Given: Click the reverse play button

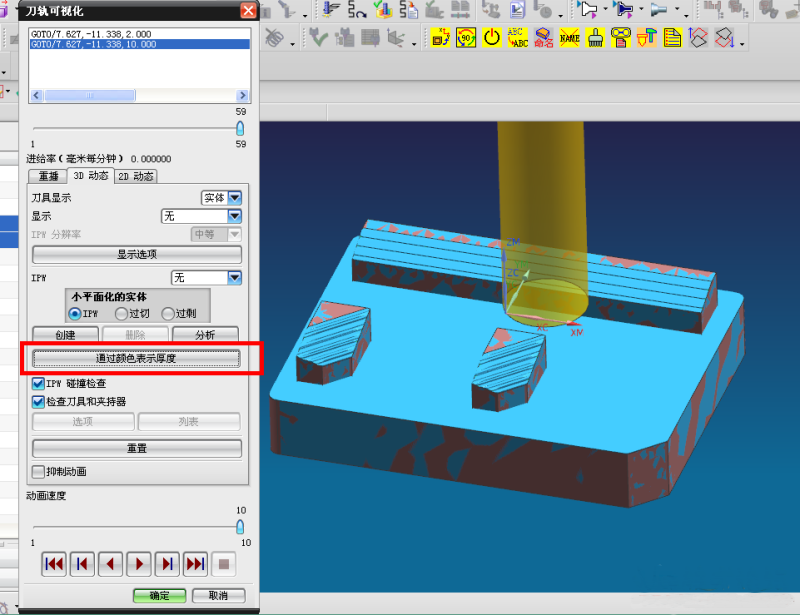Looking at the screenshot, I should (111, 564).
